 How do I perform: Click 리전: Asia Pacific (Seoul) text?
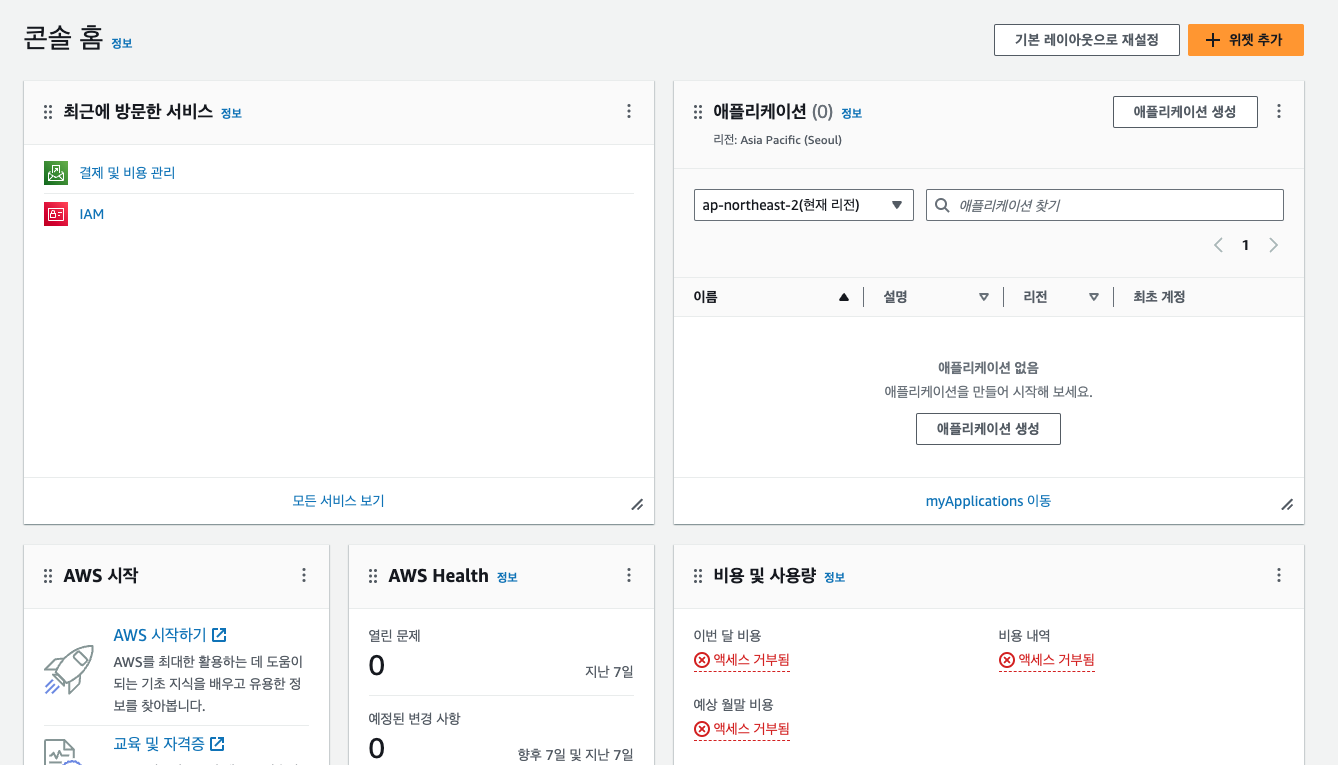(x=777, y=140)
